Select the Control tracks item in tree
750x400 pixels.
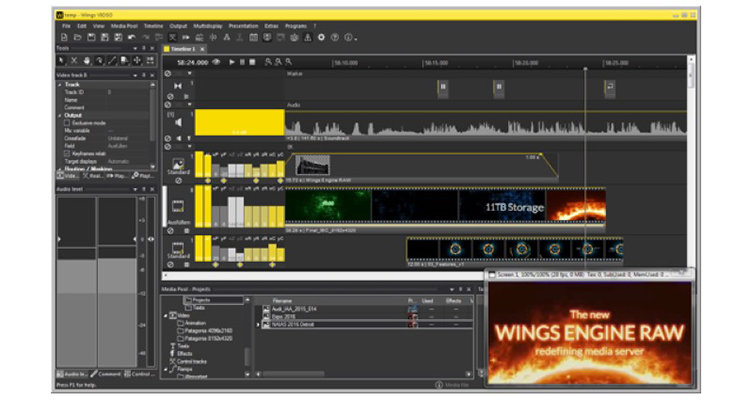coord(188,361)
